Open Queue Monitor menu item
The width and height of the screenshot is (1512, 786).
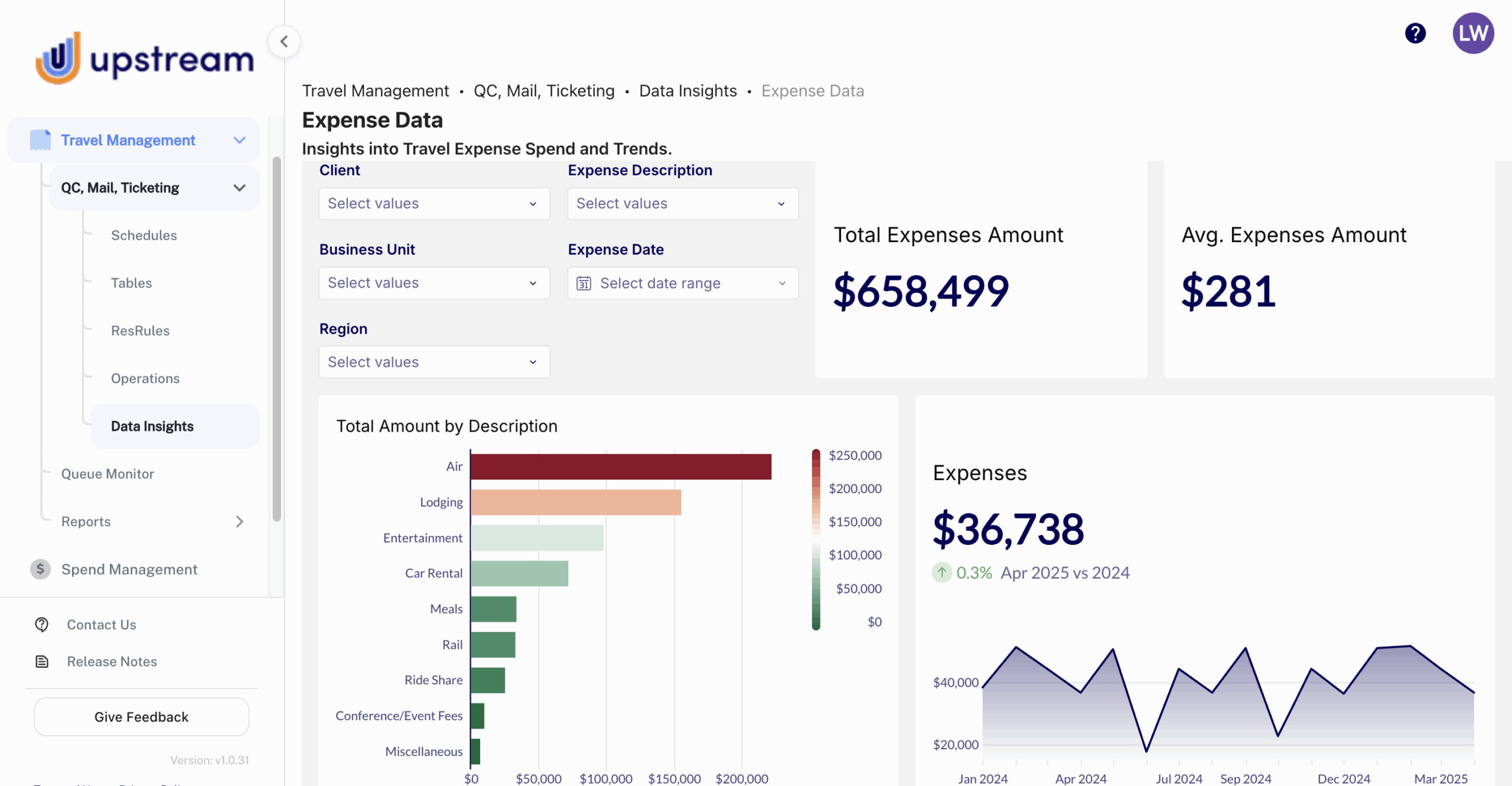click(x=107, y=474)
